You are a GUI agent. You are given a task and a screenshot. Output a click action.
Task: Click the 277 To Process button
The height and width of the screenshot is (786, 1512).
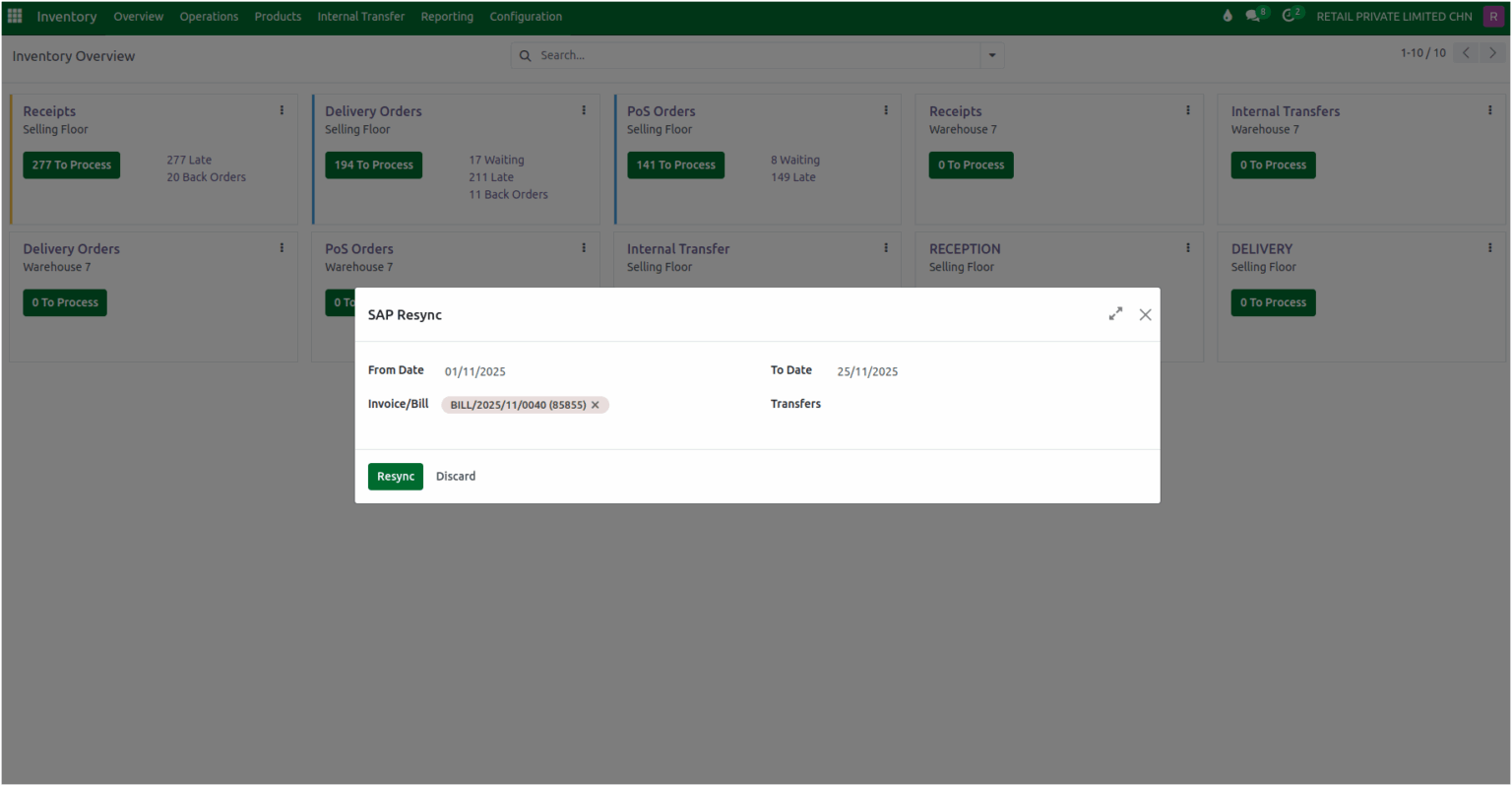(x=72, y=165)
